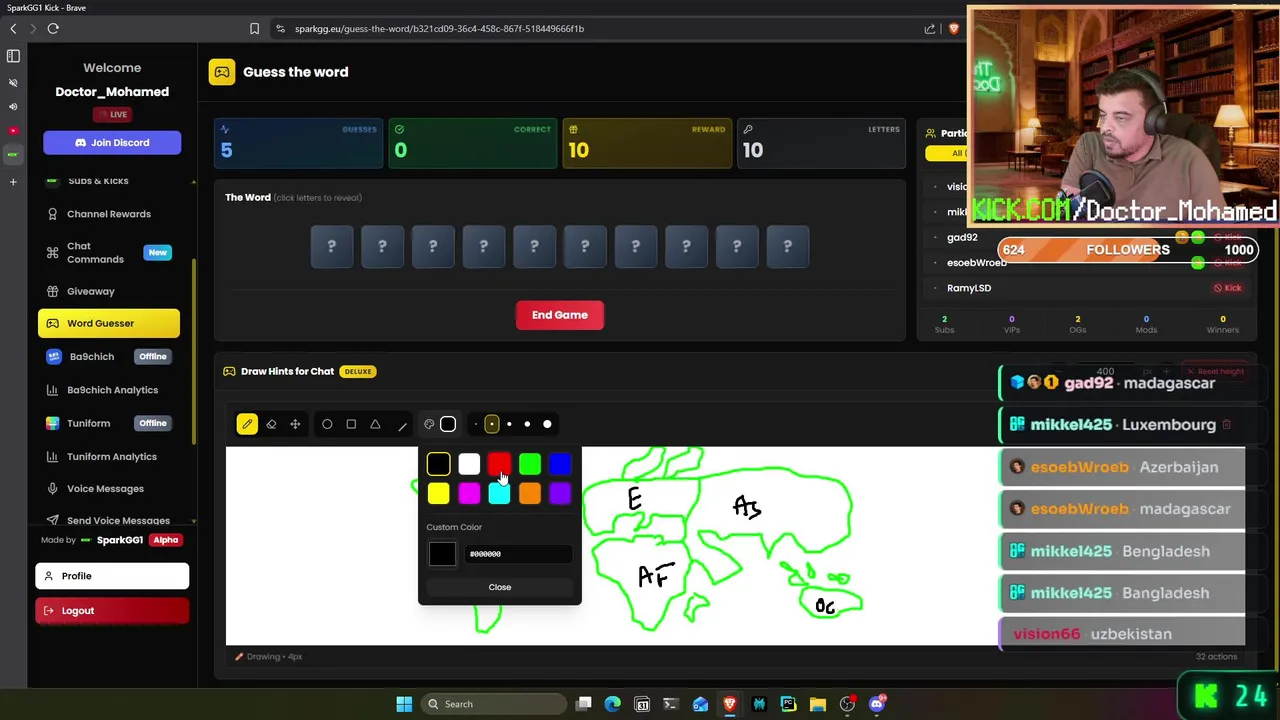Open the Windows Start menu
The image size is (1280, 720).
pos(404,704)
